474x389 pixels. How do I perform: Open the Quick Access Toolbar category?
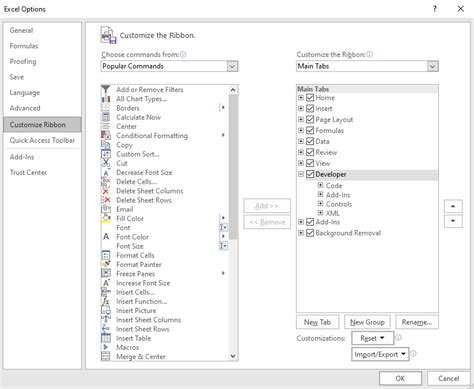pyautogui.click(x=42, y=140)
